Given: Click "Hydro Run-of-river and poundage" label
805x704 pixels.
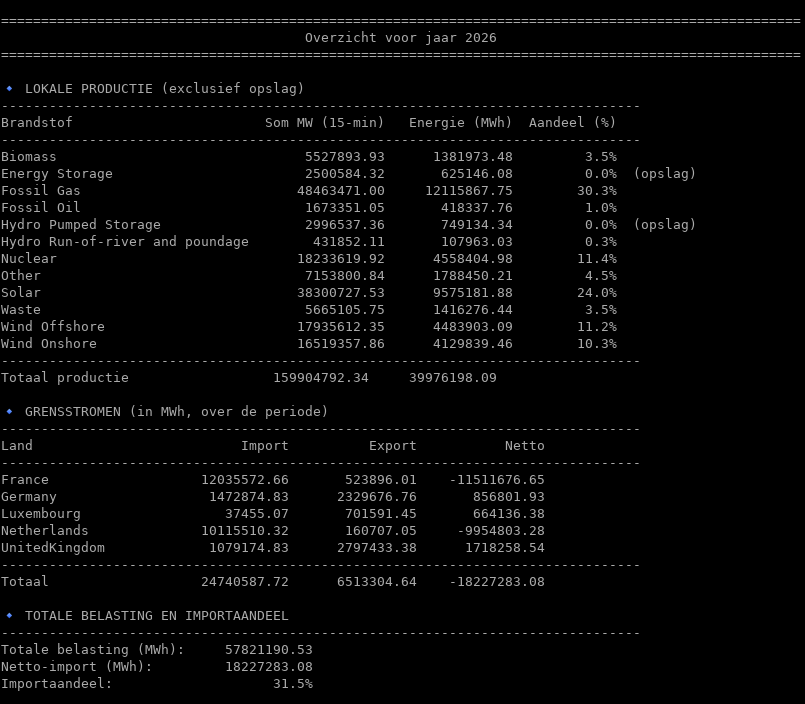Looking at the screenshot, I should coord(125,241).
